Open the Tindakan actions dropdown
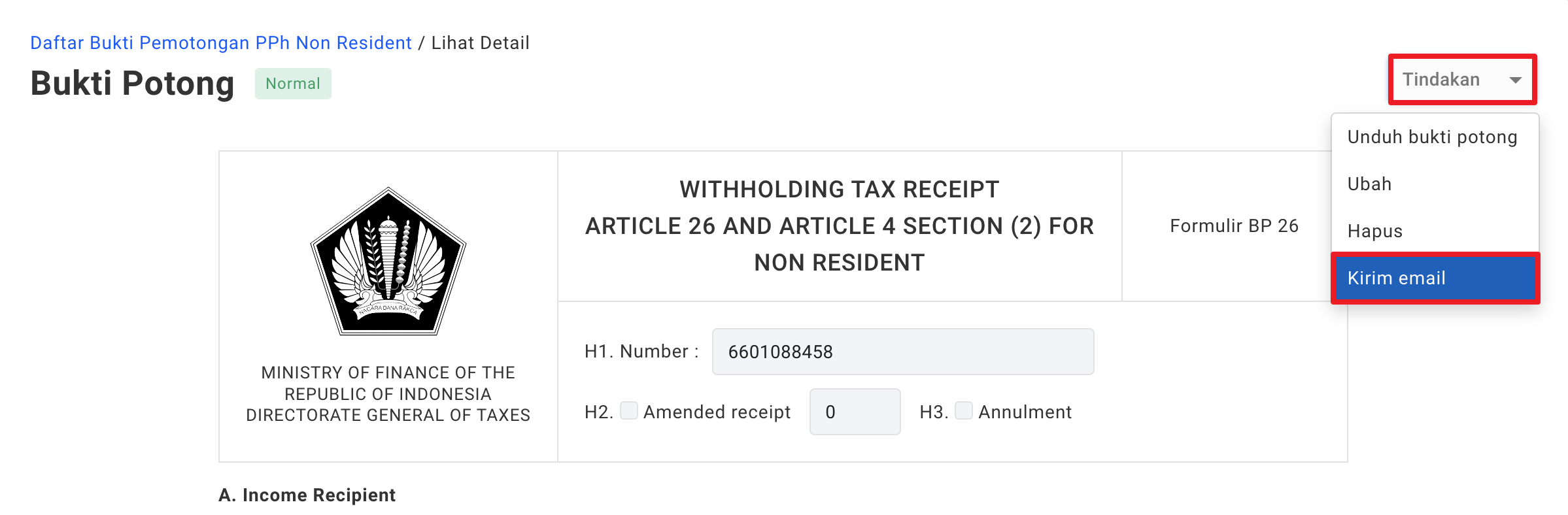The image size is (1568, 515). 1462,80
